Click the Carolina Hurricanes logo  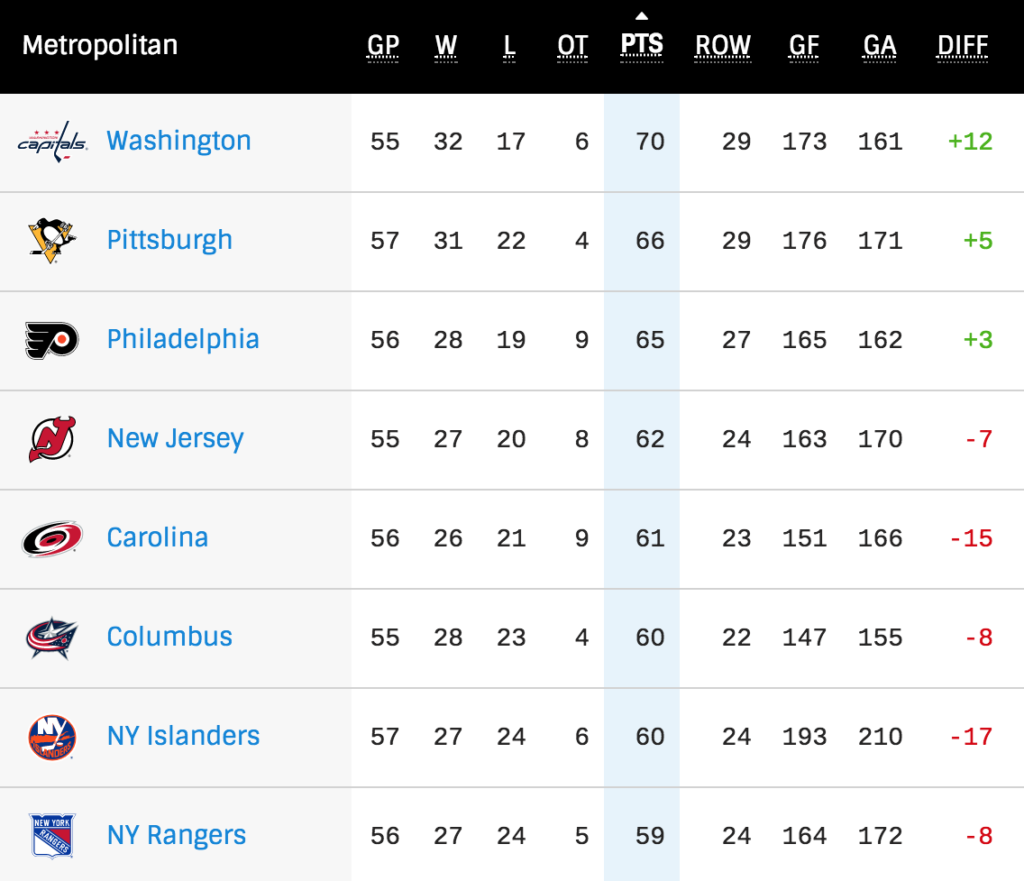[x=52, y=538]
